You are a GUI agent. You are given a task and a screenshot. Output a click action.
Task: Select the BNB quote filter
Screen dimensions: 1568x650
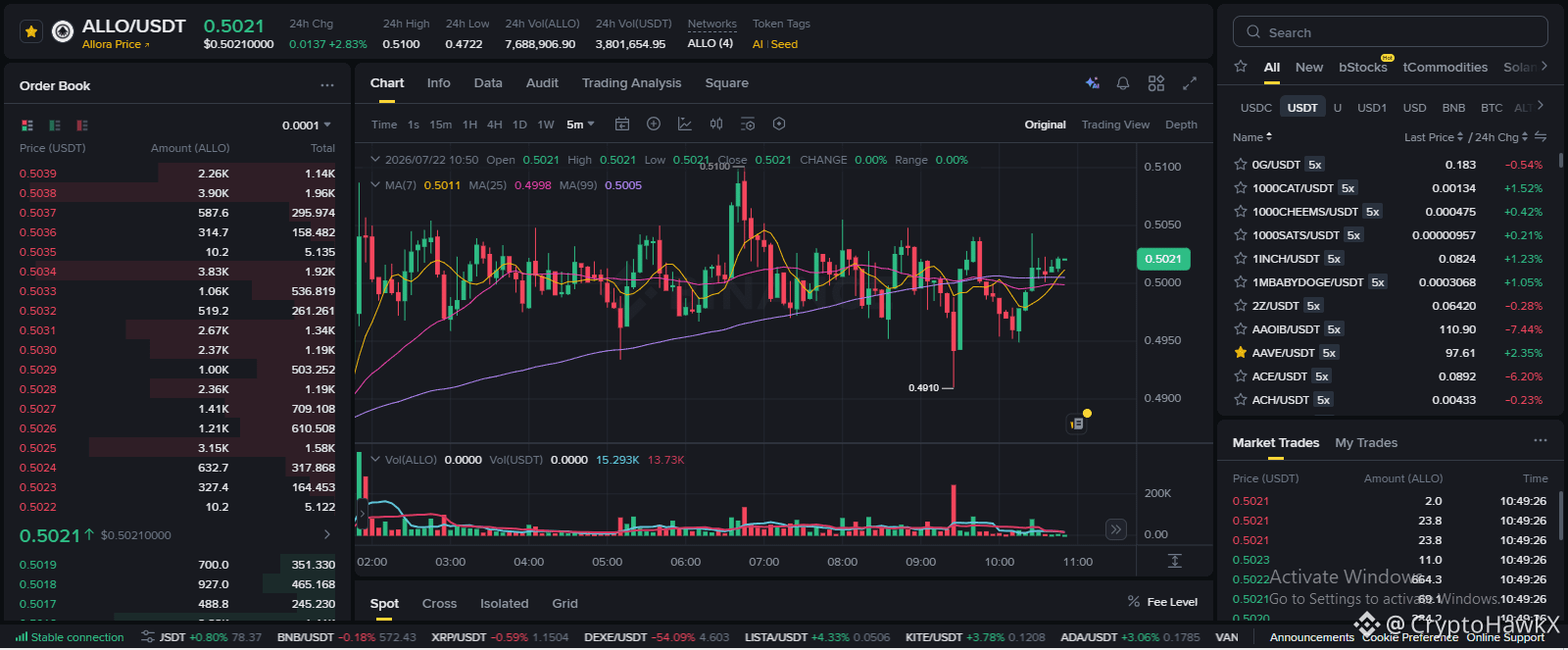point(1453,108)
